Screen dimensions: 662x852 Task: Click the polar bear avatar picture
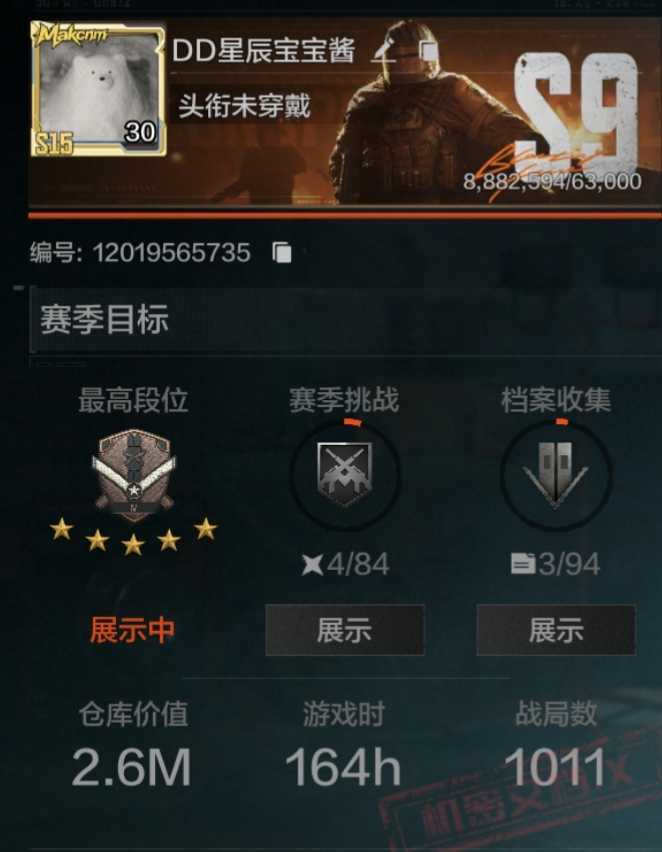point(98,89)
